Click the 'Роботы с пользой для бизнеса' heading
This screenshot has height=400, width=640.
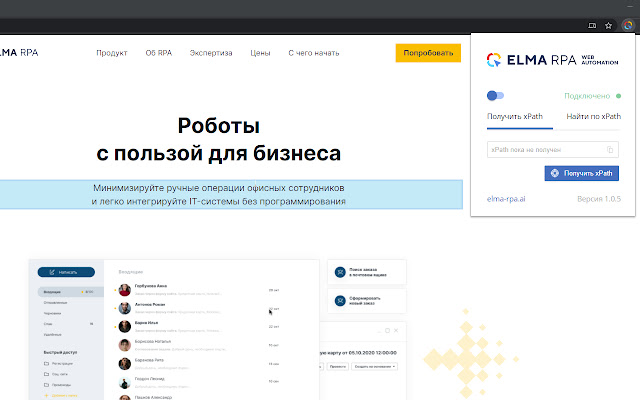coord(219,139)
